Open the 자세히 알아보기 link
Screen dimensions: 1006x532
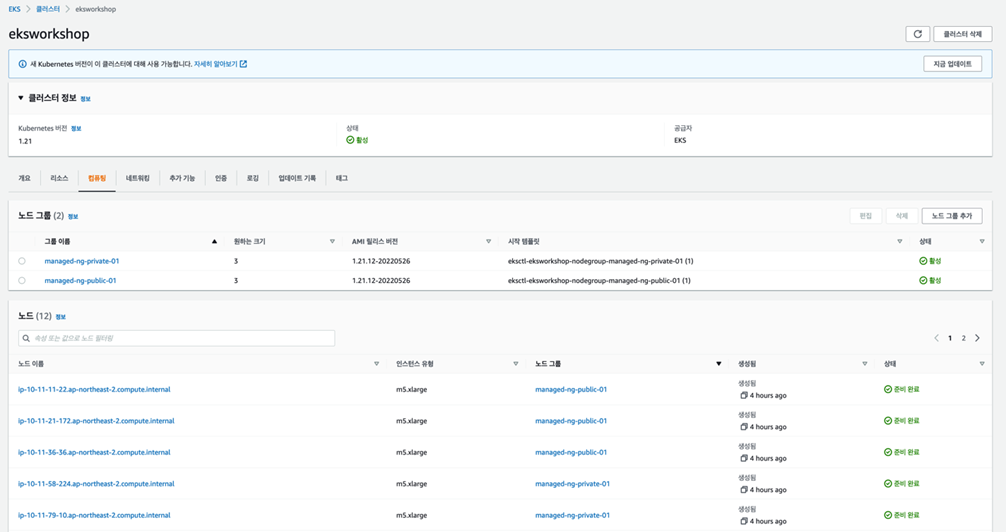pyautogui.click(x=216, y=64)
